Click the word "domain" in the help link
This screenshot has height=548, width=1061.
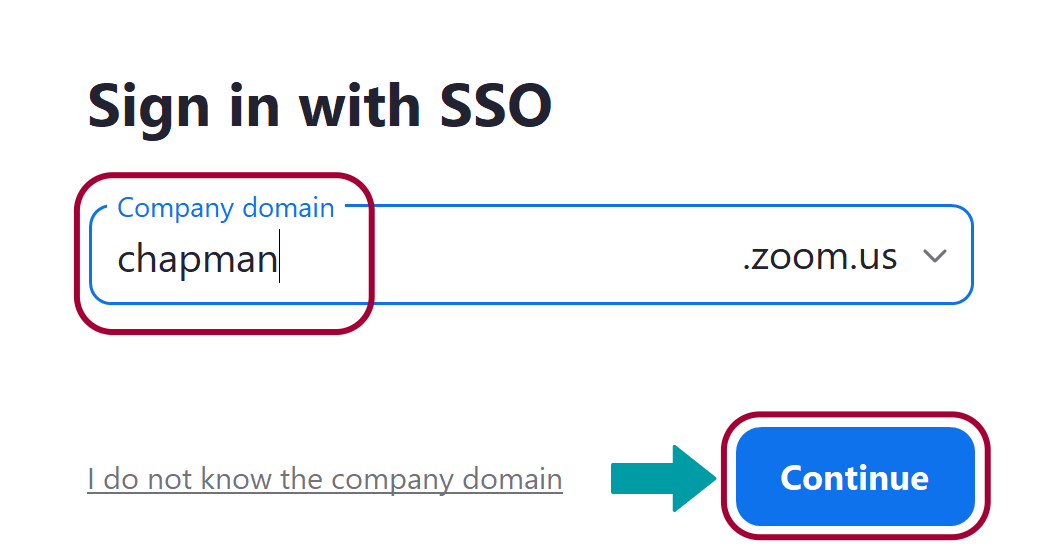coord(510,479)
